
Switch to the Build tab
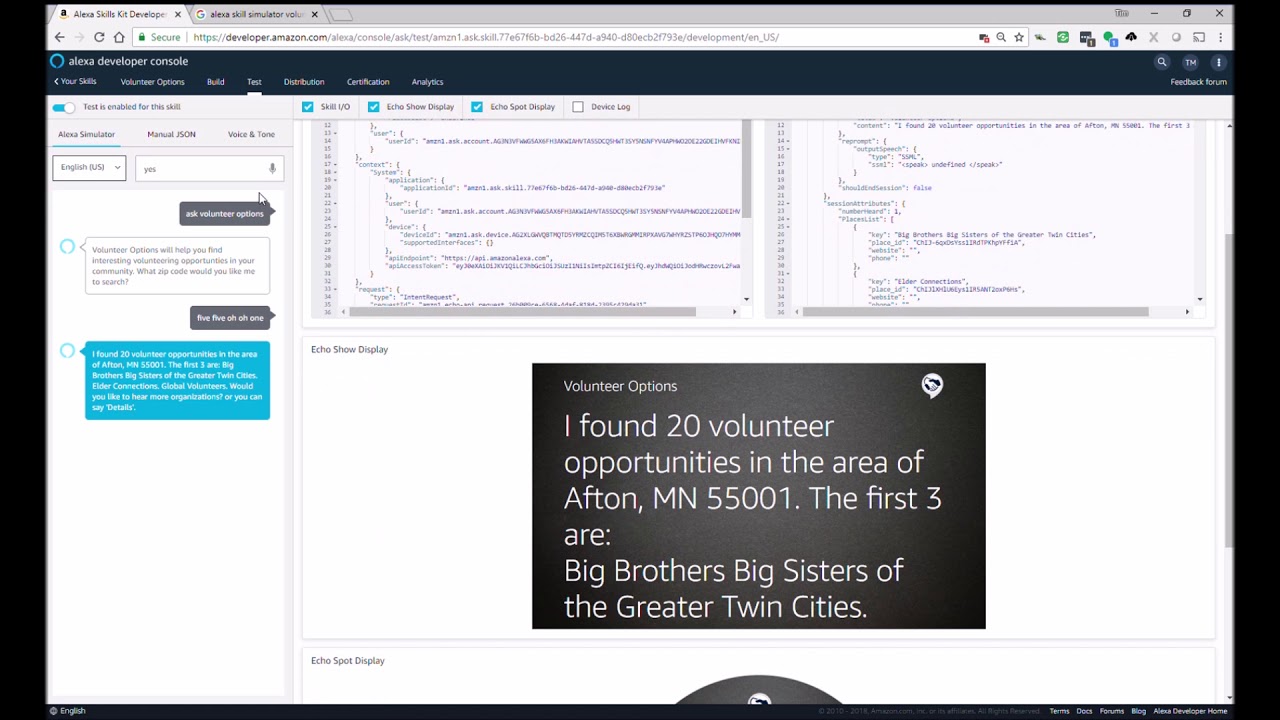pos(215,82)
